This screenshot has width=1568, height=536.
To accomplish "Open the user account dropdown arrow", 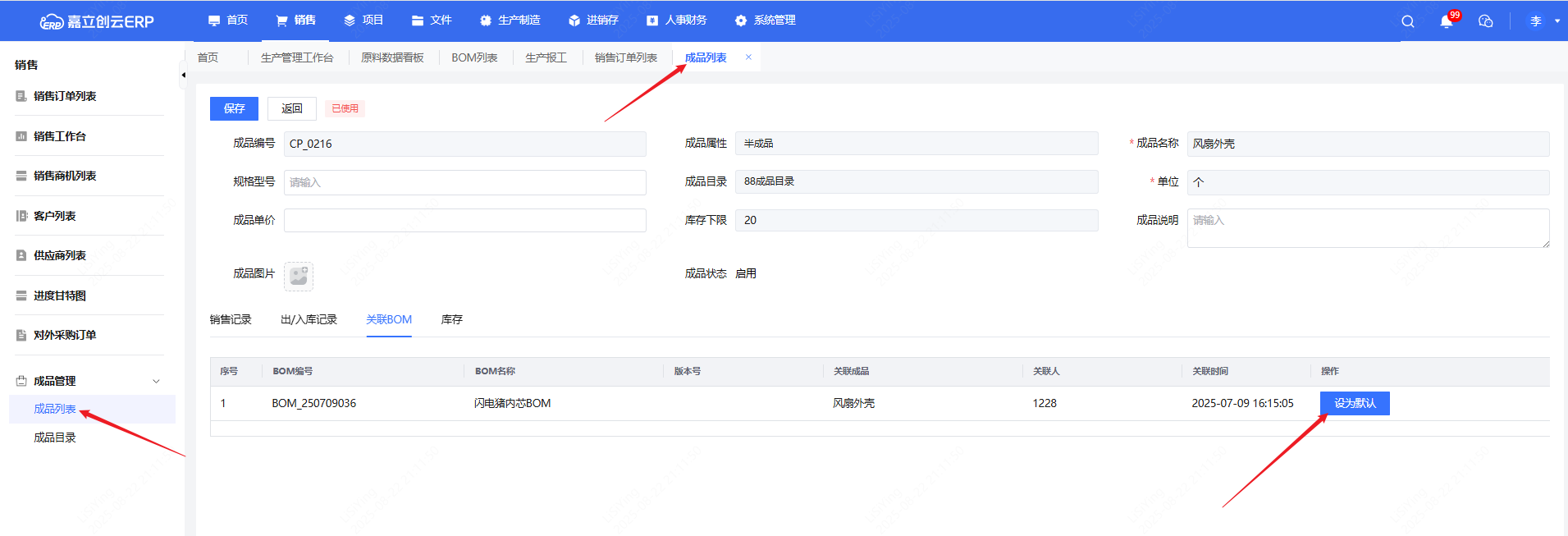I will (x=1557, y=21).
